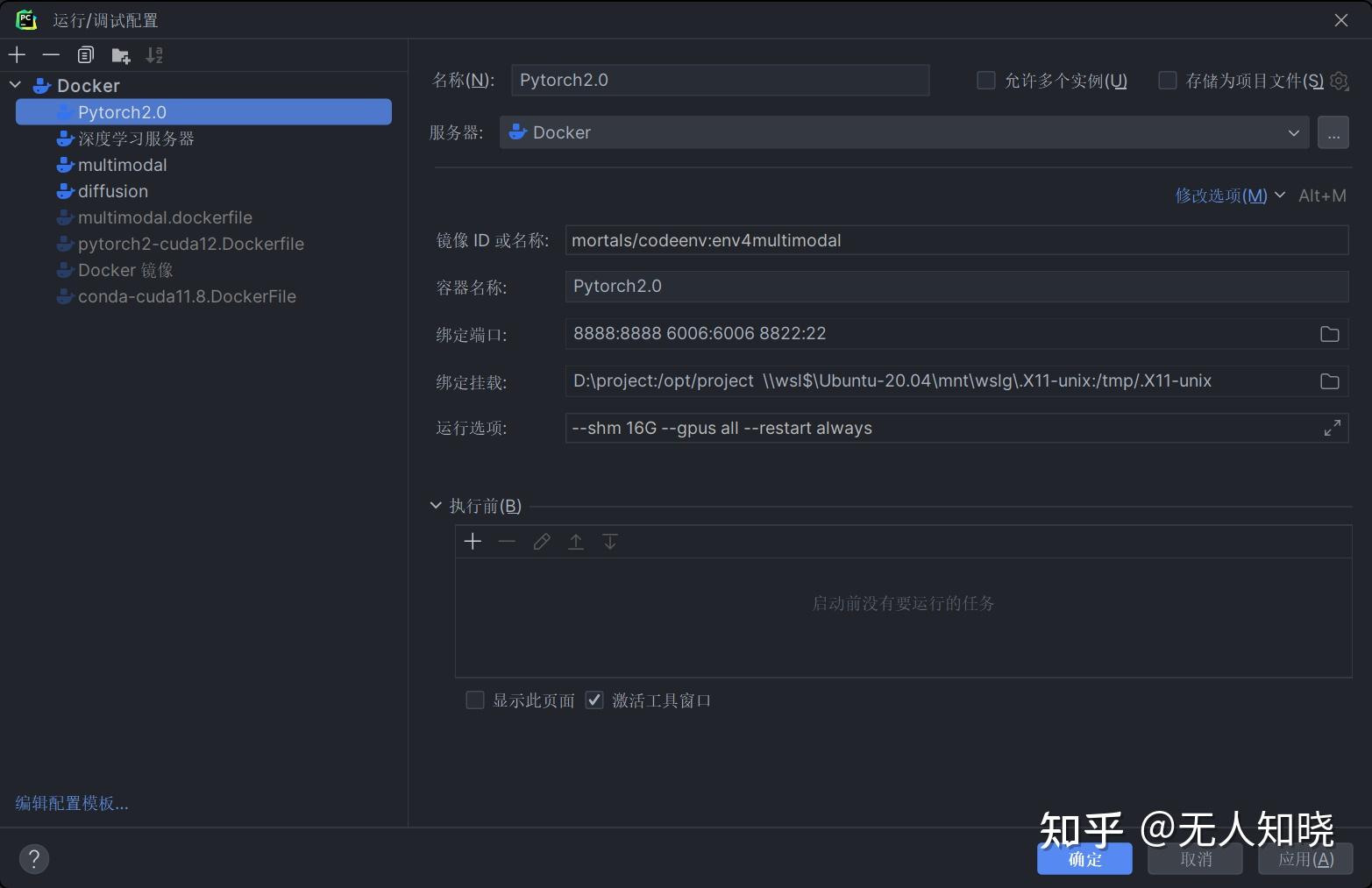Open the 服务器 Docker dropdown
The image size is (1372, 888).
point(1294,132)
